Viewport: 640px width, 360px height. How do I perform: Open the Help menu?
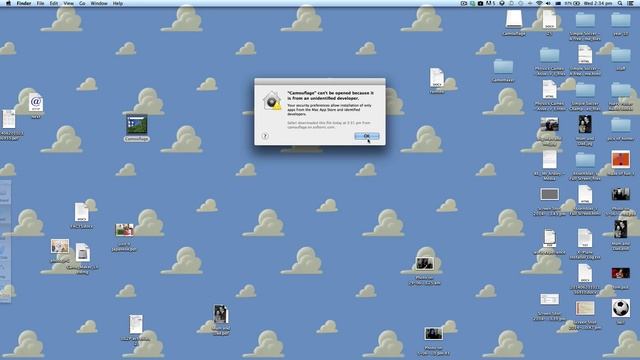click(x=118, y=3)
